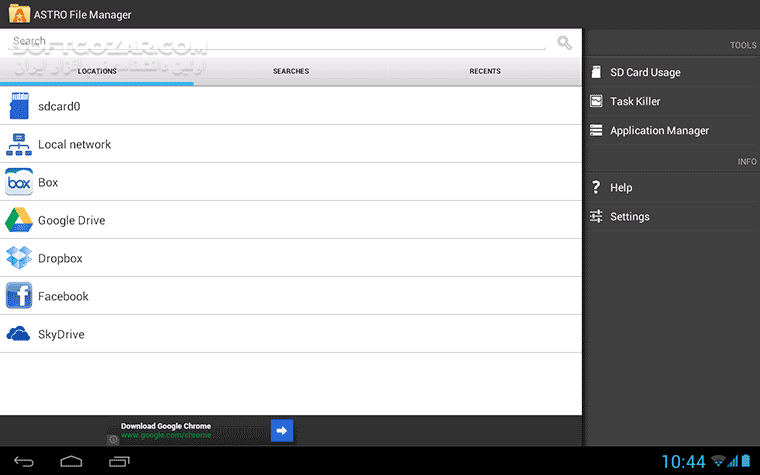Click the Box logo icon
The height and width of the screenshot is (475, 760).
click(19, 182)
